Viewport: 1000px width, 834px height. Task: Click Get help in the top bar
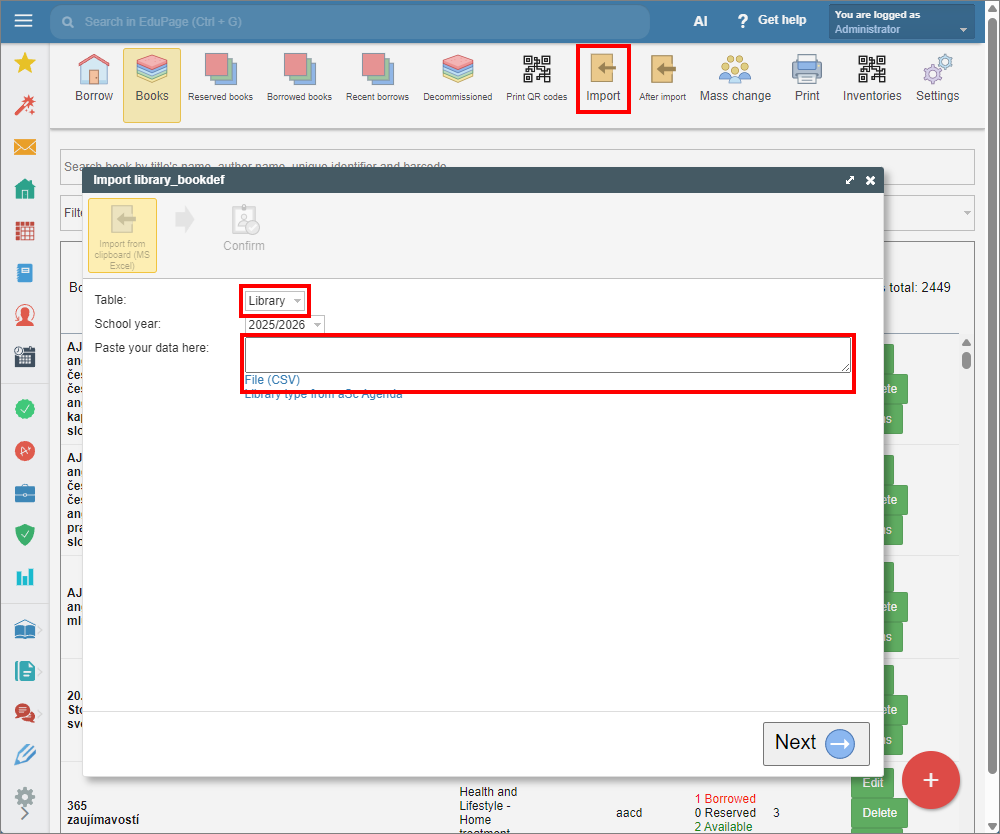[771, 21]
